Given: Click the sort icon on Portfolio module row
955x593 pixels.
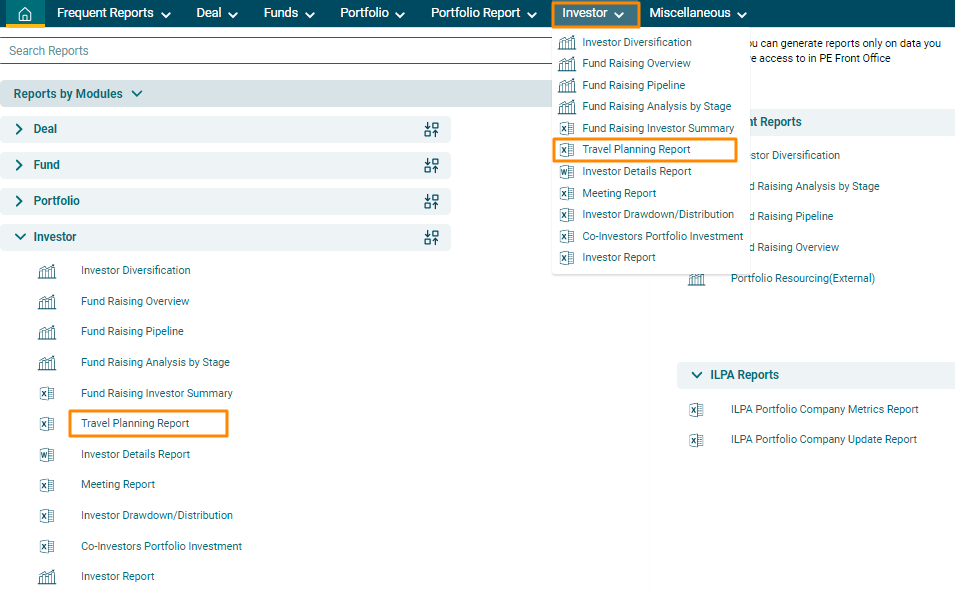Looking at the screenshot, I should (x=431, y=201).
